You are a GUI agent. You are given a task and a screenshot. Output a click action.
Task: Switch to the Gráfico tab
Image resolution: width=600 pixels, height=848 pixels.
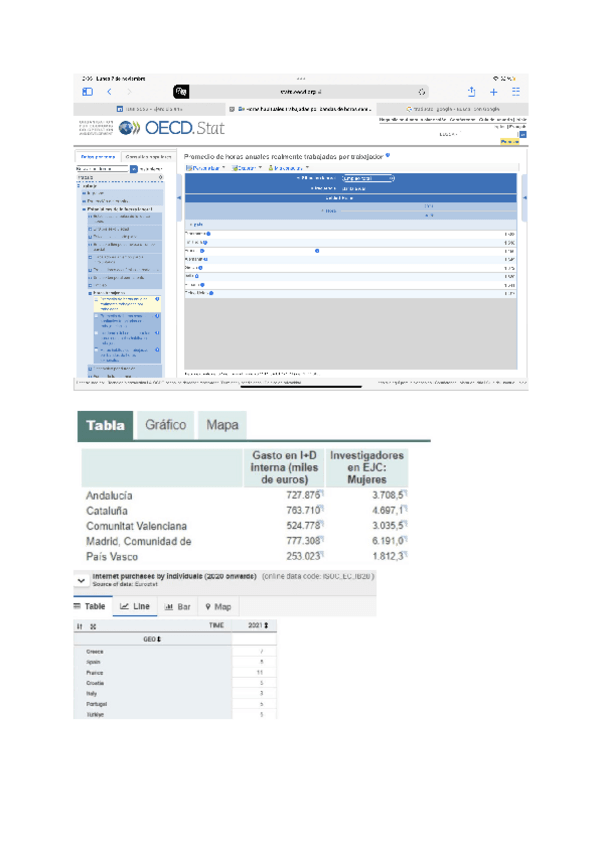coord(165,425)
